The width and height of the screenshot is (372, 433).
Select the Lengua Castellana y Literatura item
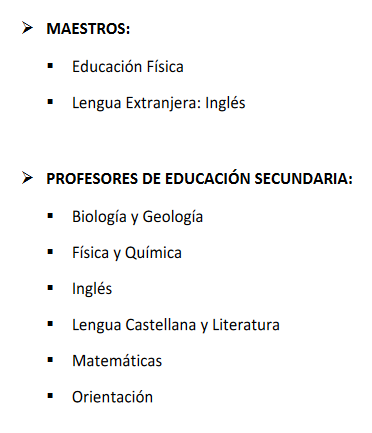pyautogui.click(x=176, y=325)
